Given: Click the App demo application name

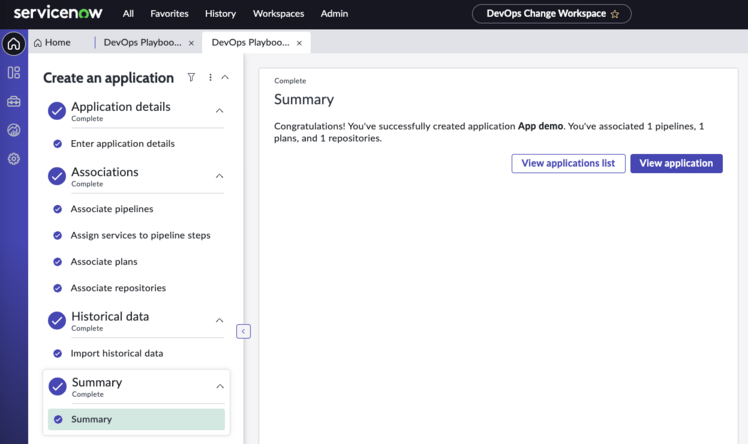Looking at the screenshot, I should tap(540, 126).
